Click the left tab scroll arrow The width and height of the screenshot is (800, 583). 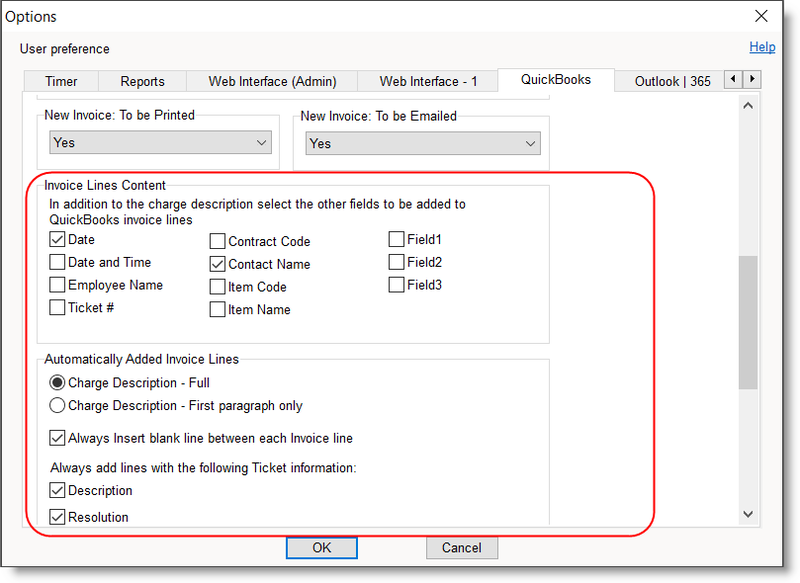click(734, 78)
